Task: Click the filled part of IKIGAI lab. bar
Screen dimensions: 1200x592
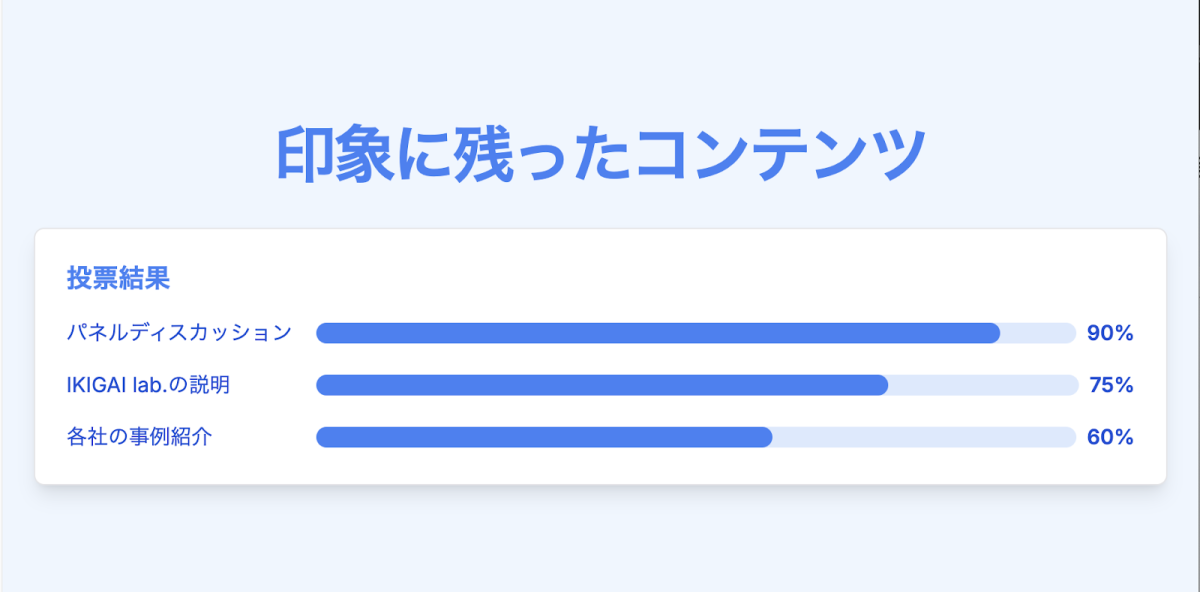Action: 601,385
